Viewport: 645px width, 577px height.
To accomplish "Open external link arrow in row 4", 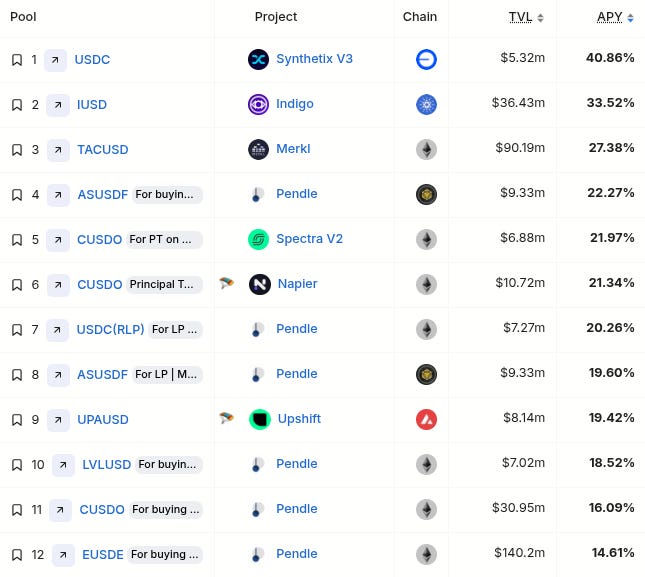I will (58, 195).
